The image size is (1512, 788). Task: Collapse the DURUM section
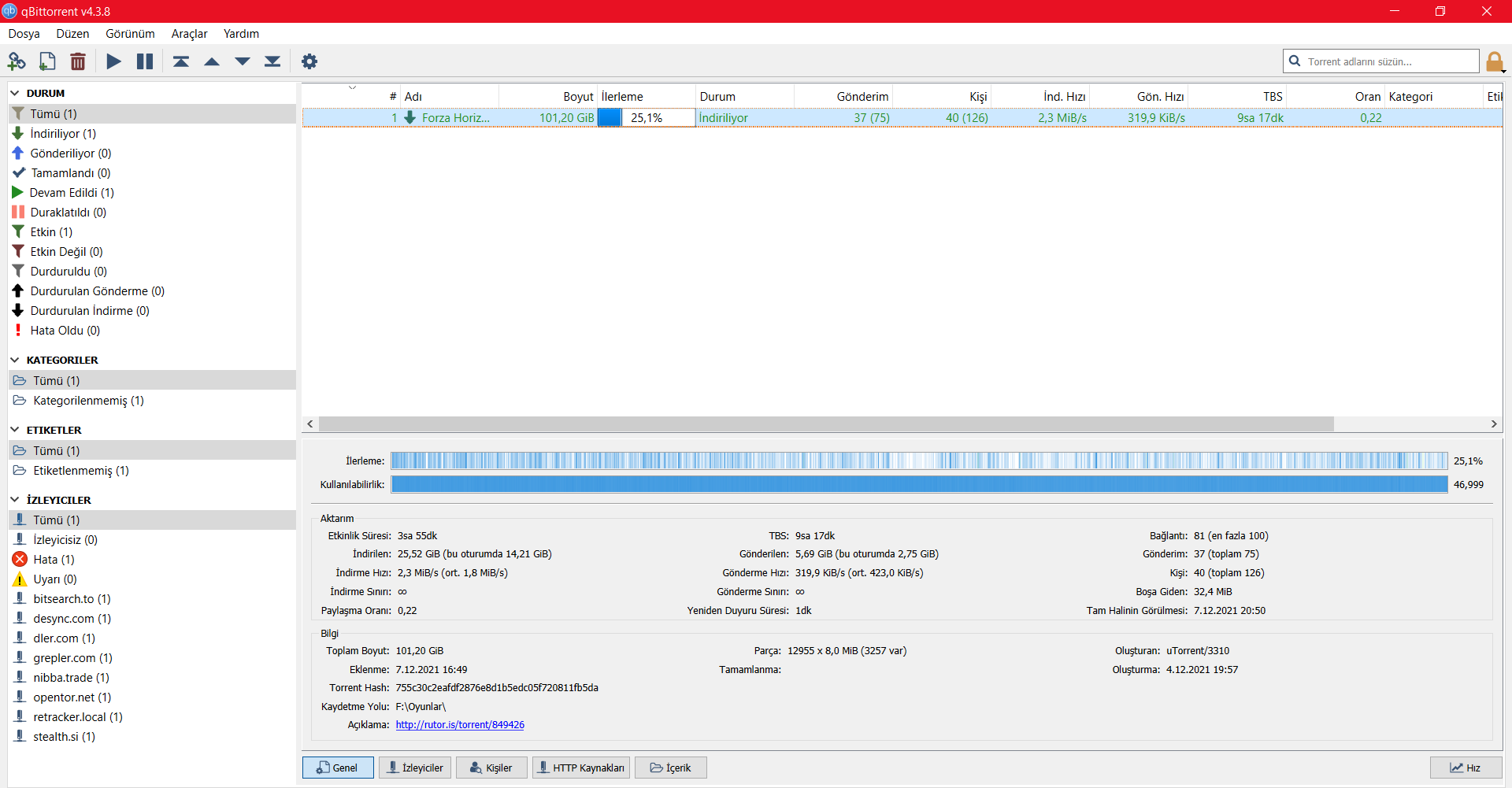point(15,93)
